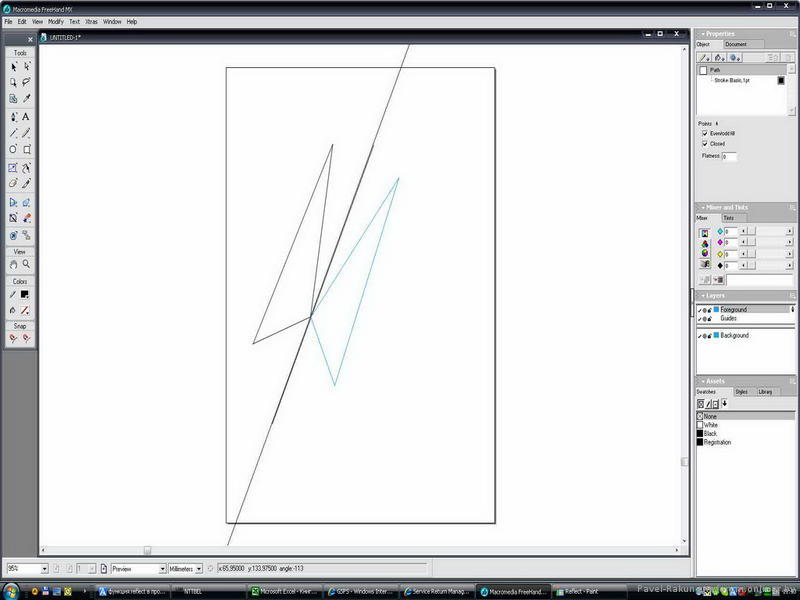This screenshot has height=600, width=800.
Task: Select the Text tool
Action: (26, 117)
